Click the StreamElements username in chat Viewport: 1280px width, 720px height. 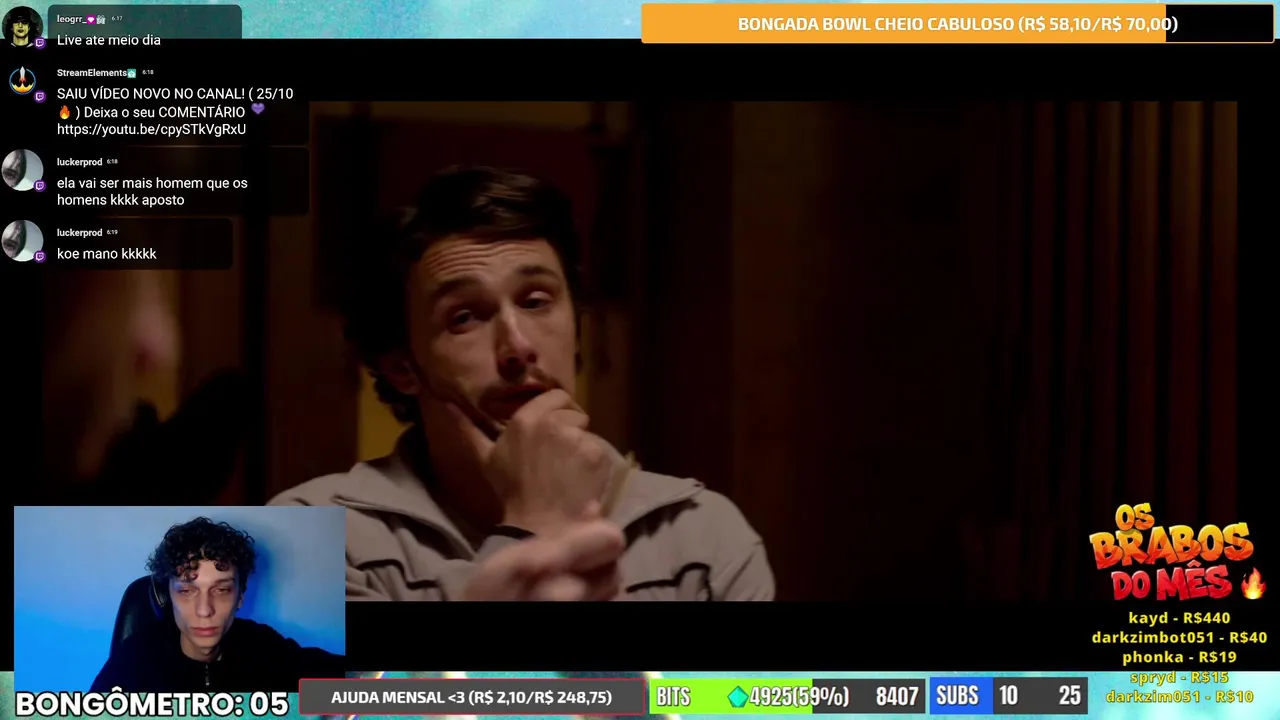[91, 73]
